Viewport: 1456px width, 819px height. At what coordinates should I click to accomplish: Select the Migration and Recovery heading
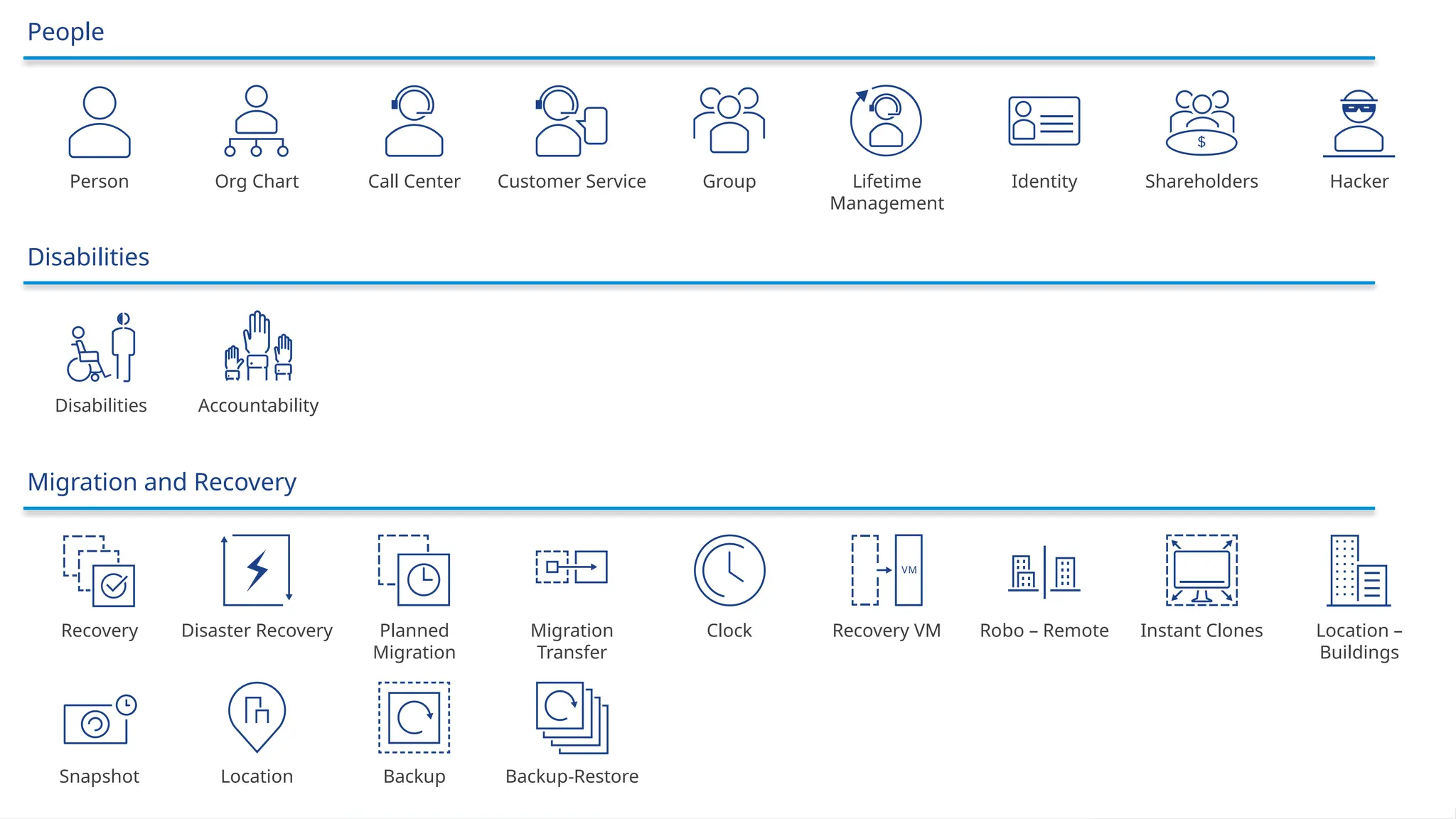pos(161,482)
